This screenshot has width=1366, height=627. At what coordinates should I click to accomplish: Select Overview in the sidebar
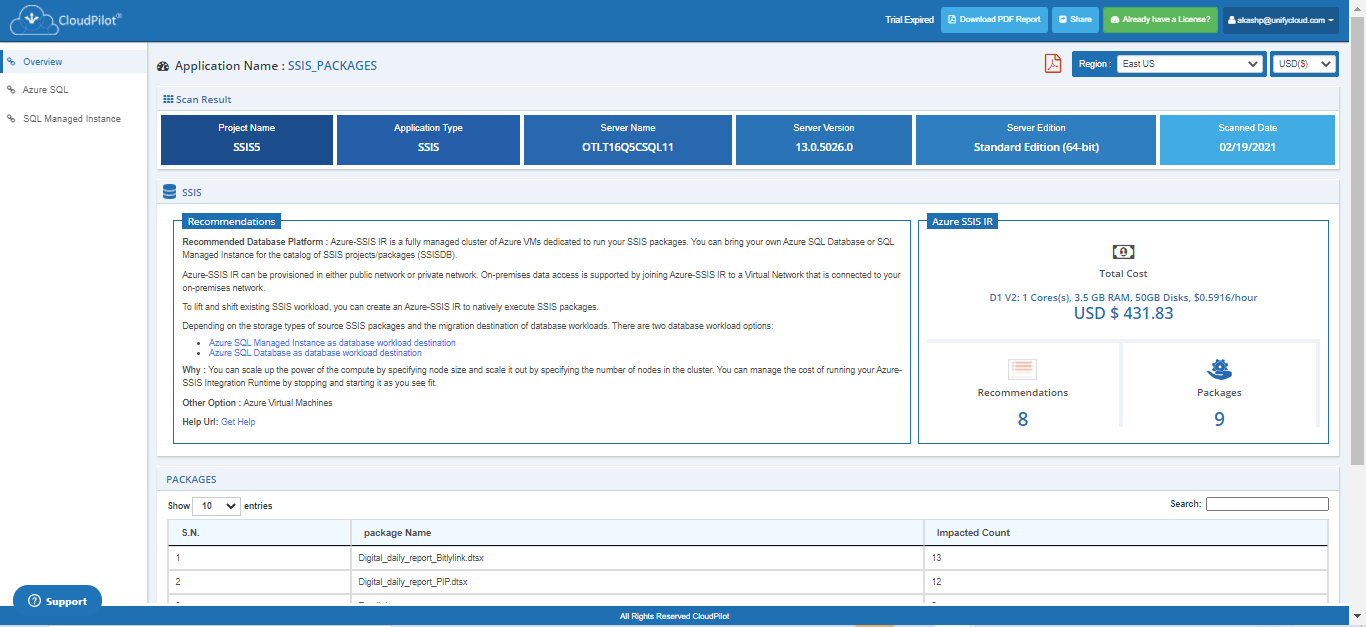click(74, 62)
